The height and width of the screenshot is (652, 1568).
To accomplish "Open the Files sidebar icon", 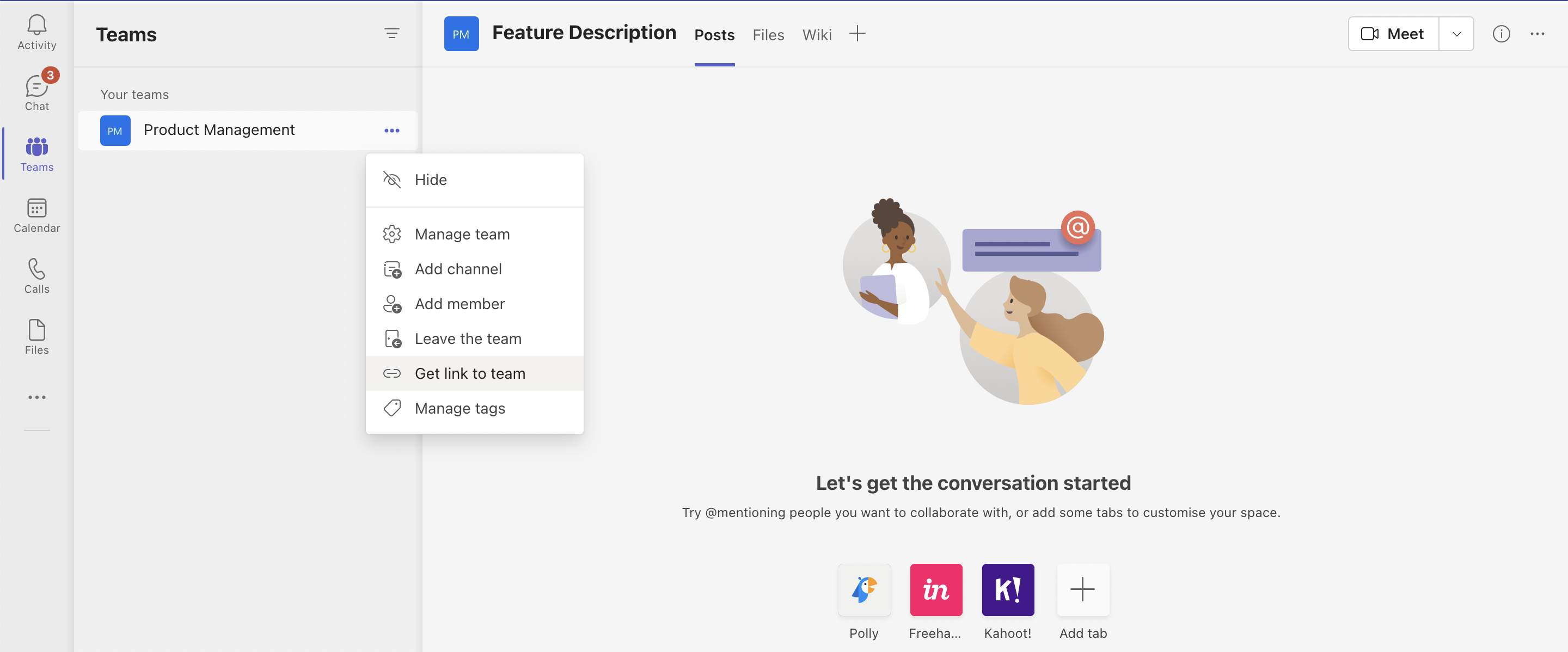I will pyautogui.click(x=36, y=337).
